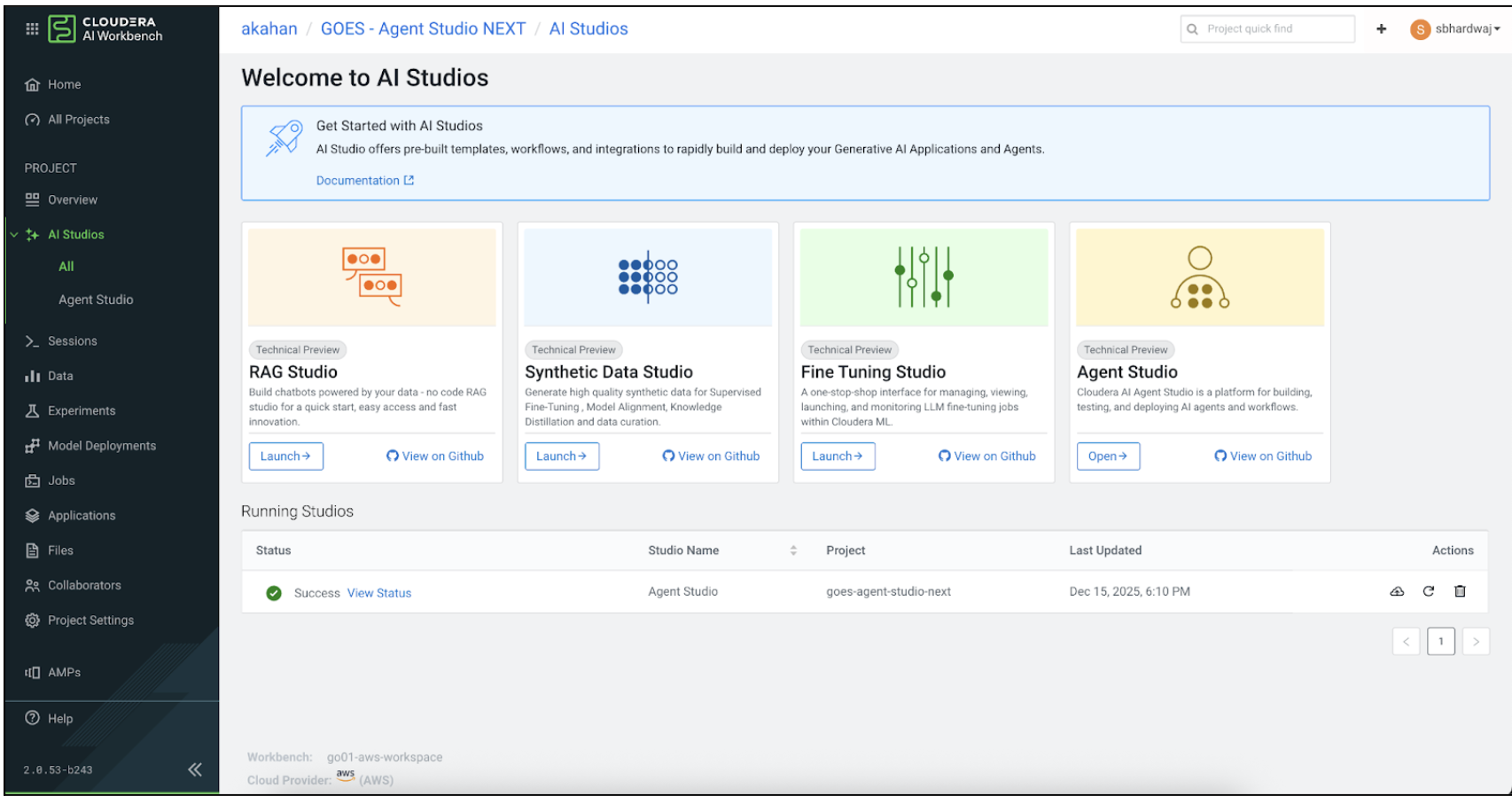Collapse sidebar using double chevron icon
This screenshot has width=1512, height=796.
click(195, 769)
